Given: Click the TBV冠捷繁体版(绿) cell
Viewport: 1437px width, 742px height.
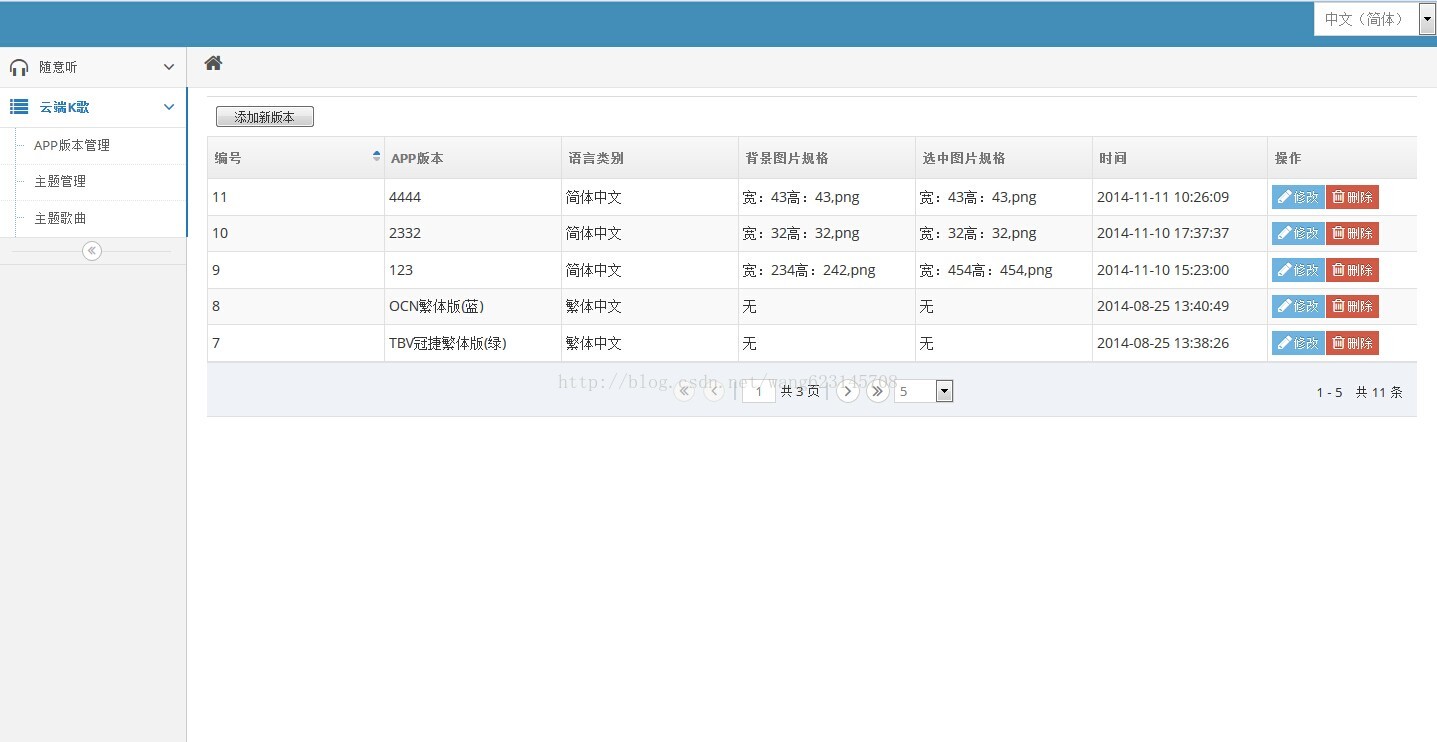Looking at the screenshot, I should pos(473,343).
